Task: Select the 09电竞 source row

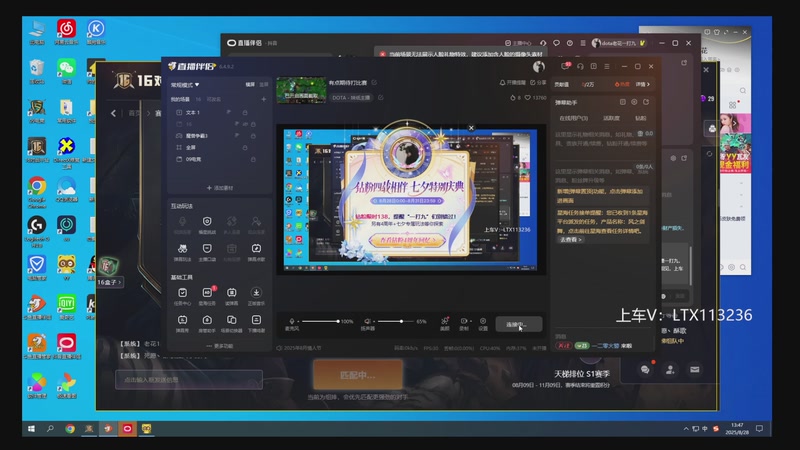Action: pos(219,159)
